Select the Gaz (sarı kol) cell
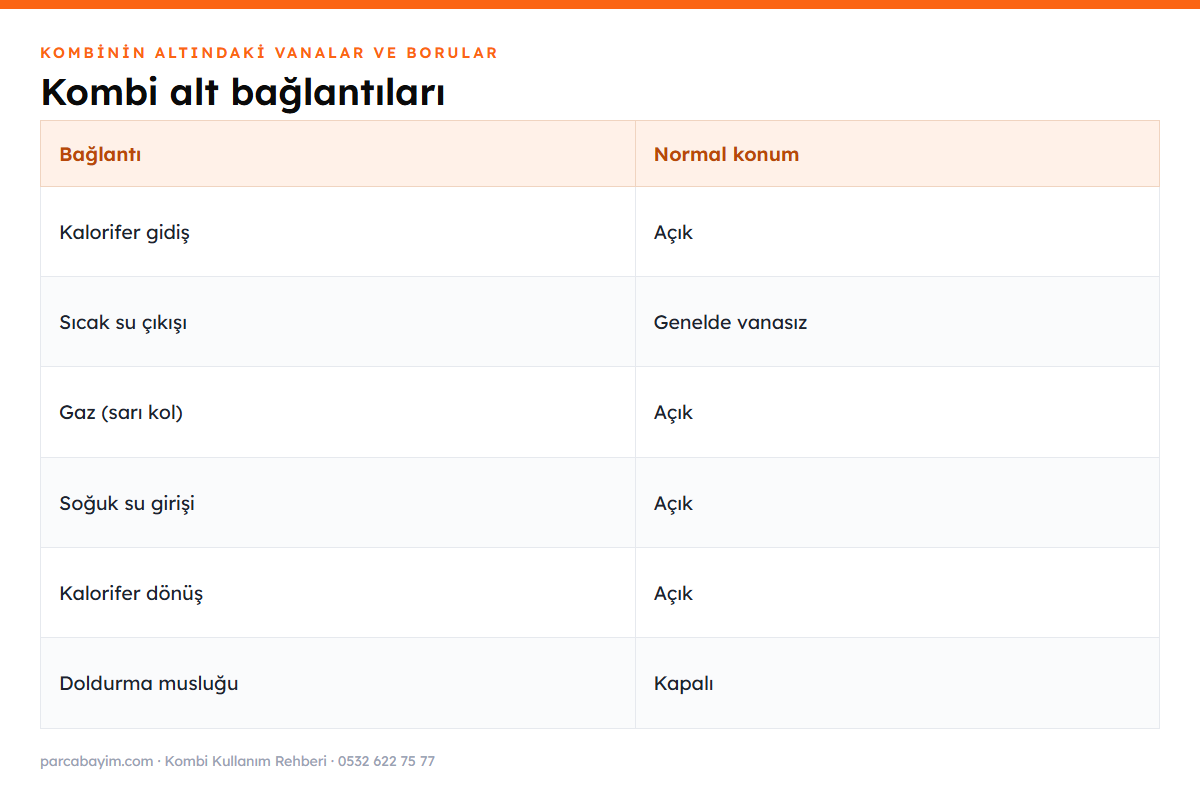The width and height of the screenshot is (1200, 800). coord(338,412)
